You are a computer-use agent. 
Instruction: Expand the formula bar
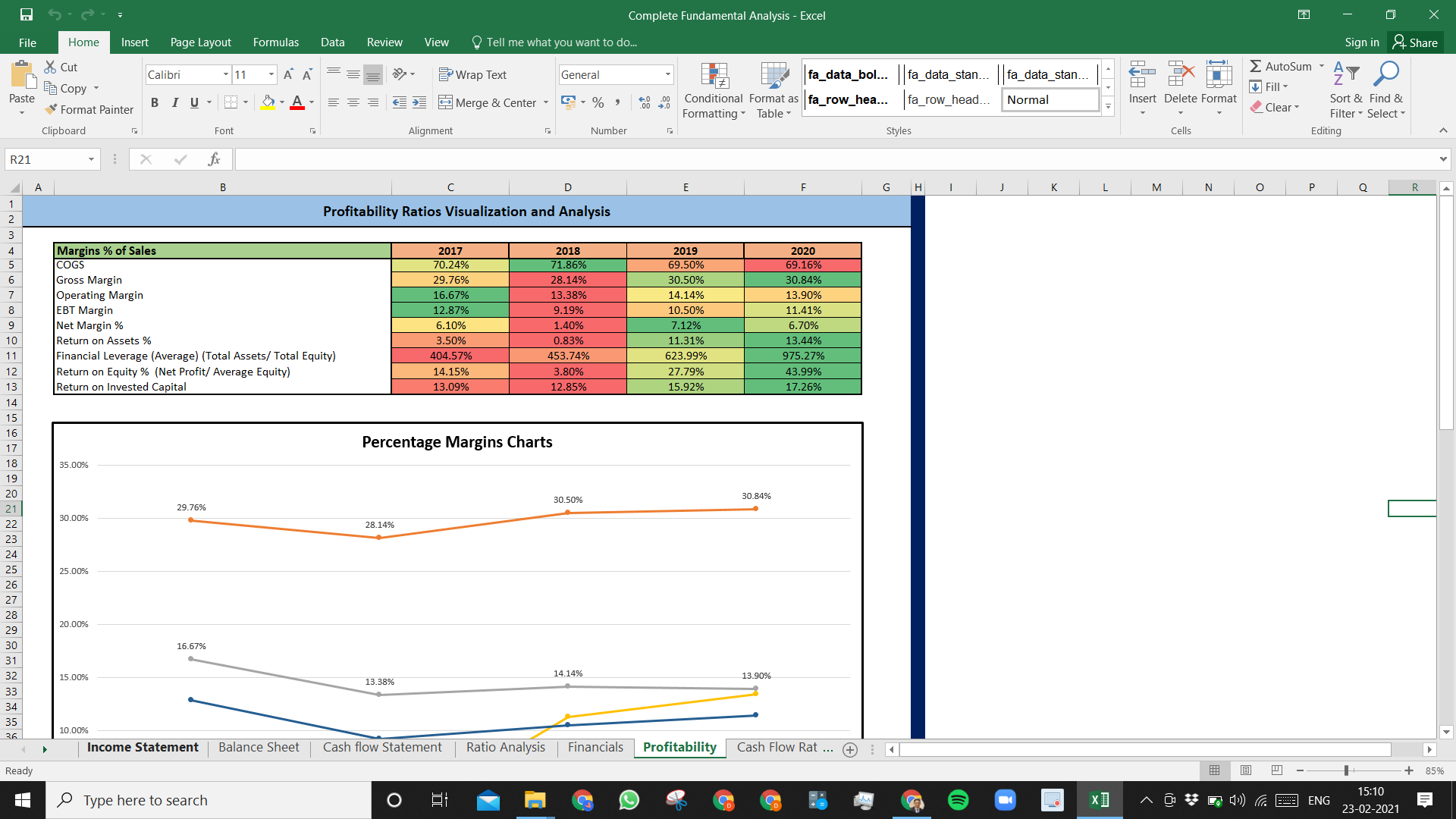click(1443, 159)
